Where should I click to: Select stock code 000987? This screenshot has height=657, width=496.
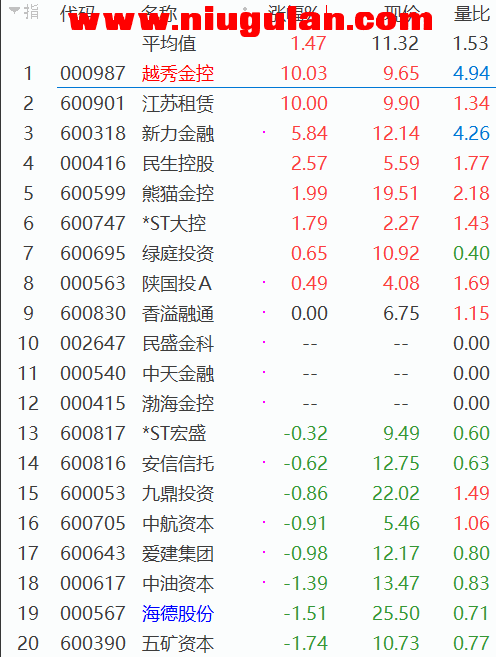[93, 73]
